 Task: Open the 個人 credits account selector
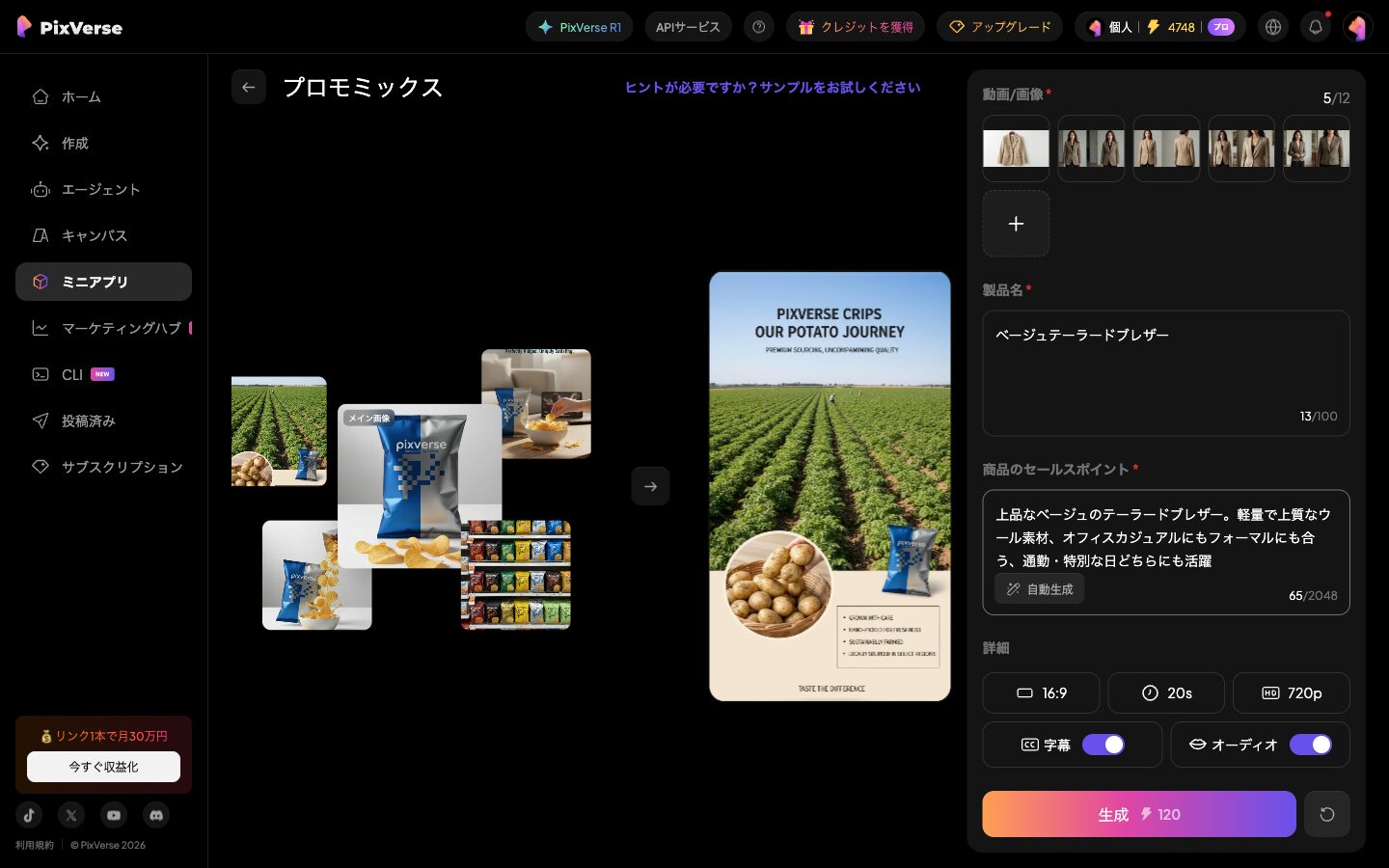pyautogui.click(x=1159, y=27)
